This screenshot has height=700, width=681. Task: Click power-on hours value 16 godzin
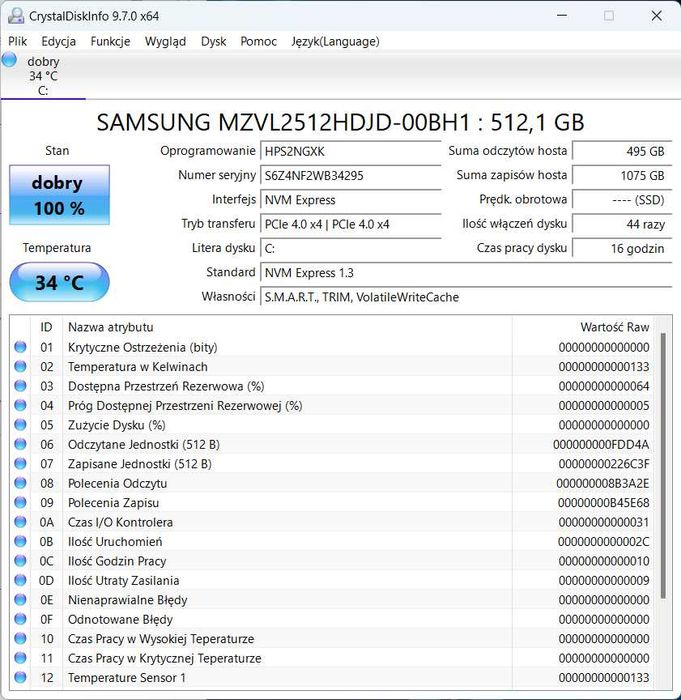point(622,248)
